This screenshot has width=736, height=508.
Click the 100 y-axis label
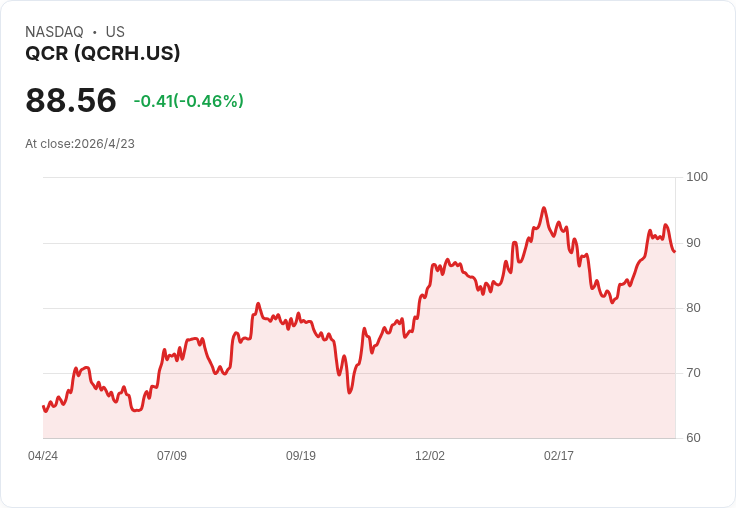[697, 177]
